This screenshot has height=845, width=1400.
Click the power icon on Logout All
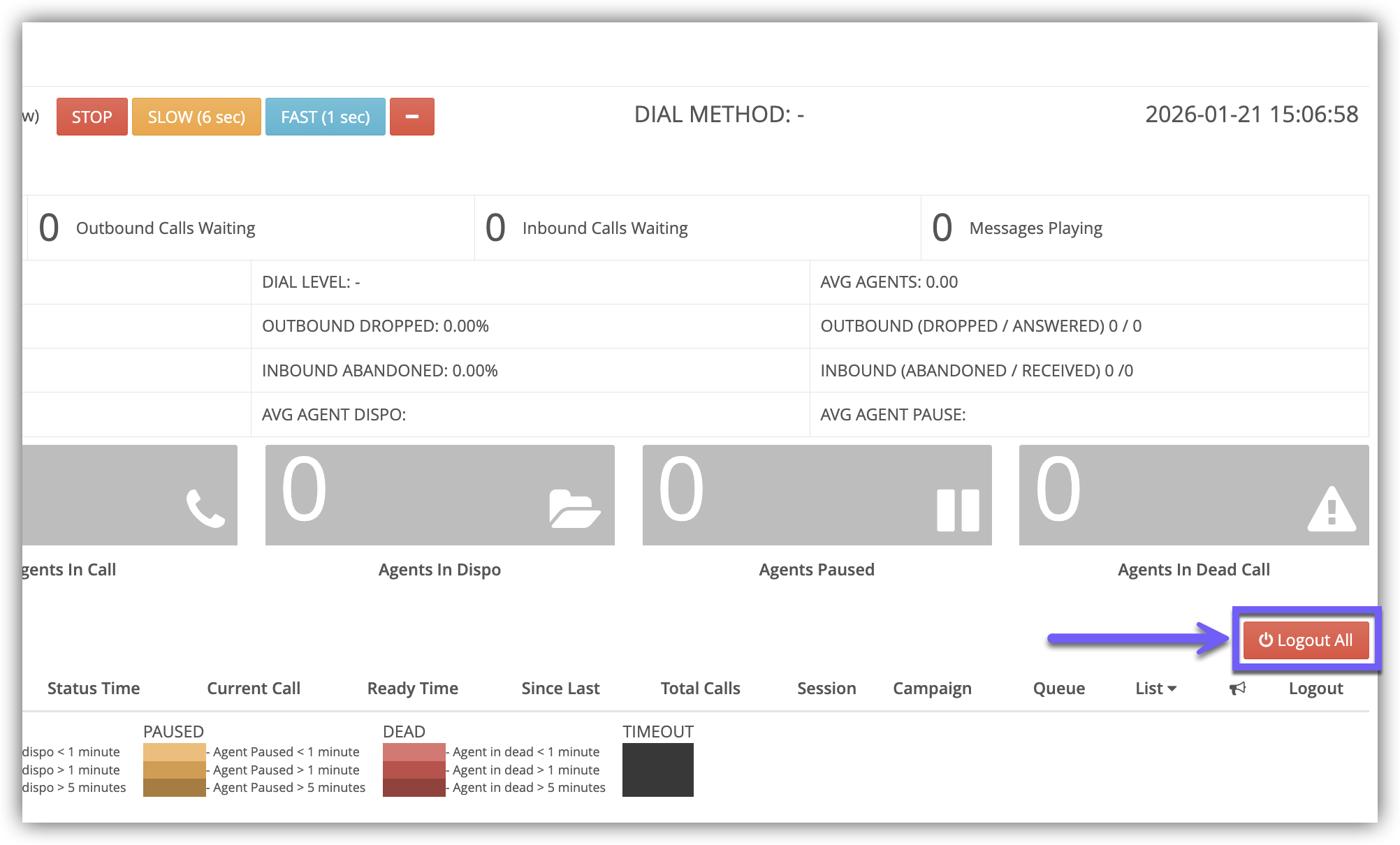1265,640
